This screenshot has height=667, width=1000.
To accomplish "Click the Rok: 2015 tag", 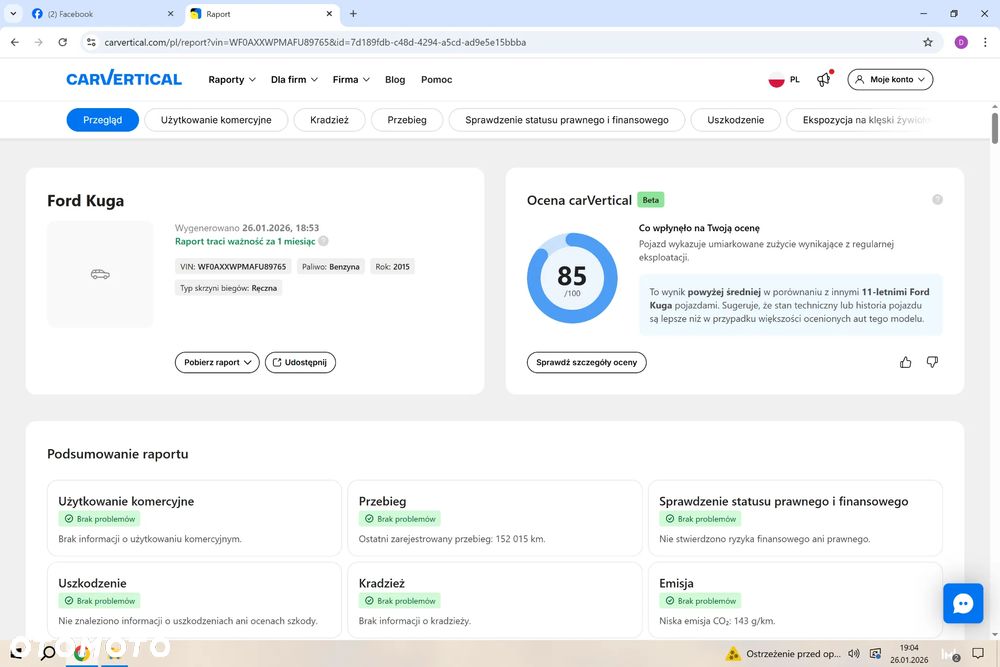I will [392, 267].
